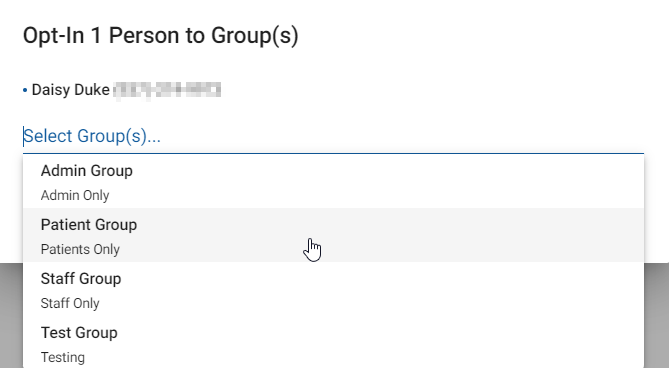Dismiss dialog via gray backdrop at right edge
The image size is (669, 368).
(x=657, y=316)
